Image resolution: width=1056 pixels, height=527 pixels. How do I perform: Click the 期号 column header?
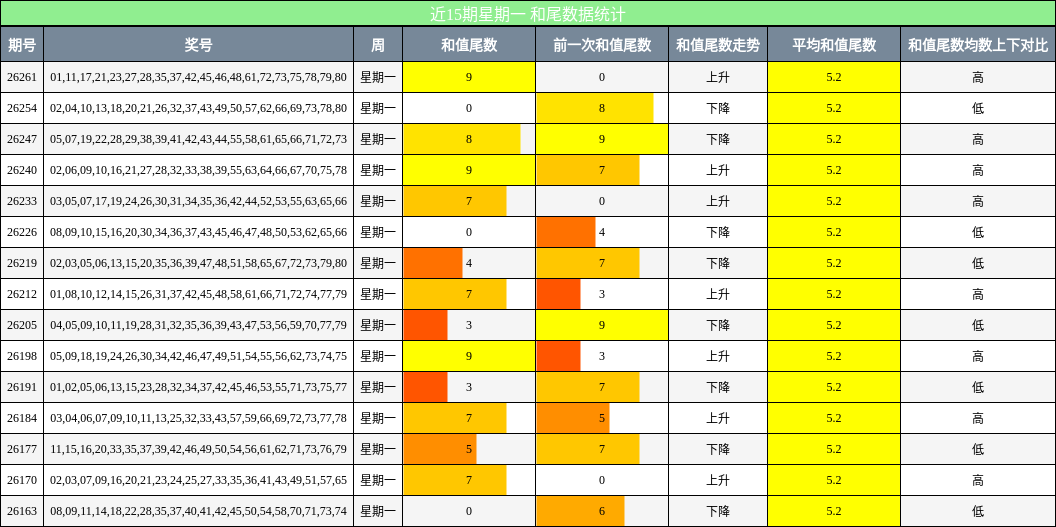tap(22, 45)
